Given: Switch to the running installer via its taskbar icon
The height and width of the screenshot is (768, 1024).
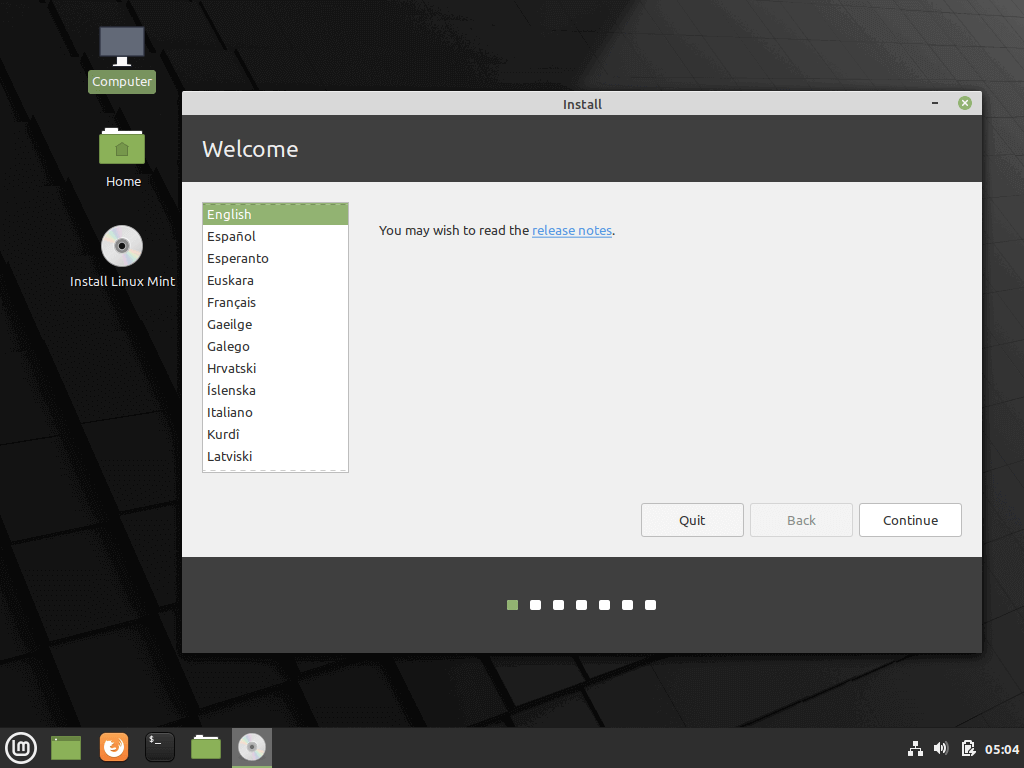Looking at the screenshot, I should coord(251,747).
